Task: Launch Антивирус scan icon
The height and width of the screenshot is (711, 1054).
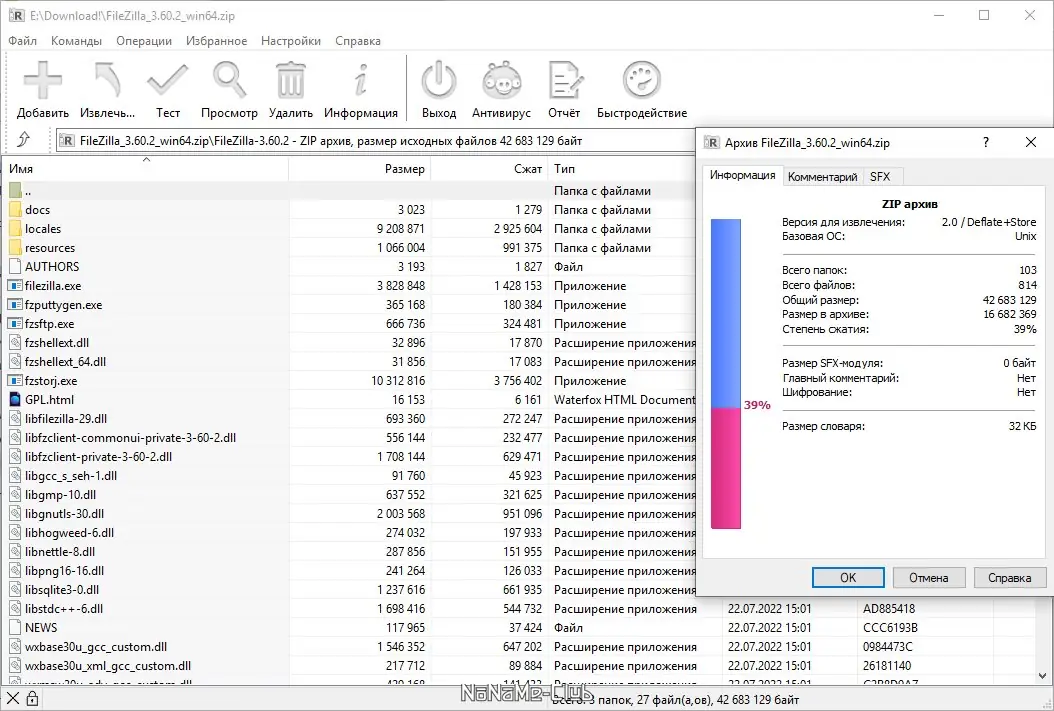Action: [501, 80]
